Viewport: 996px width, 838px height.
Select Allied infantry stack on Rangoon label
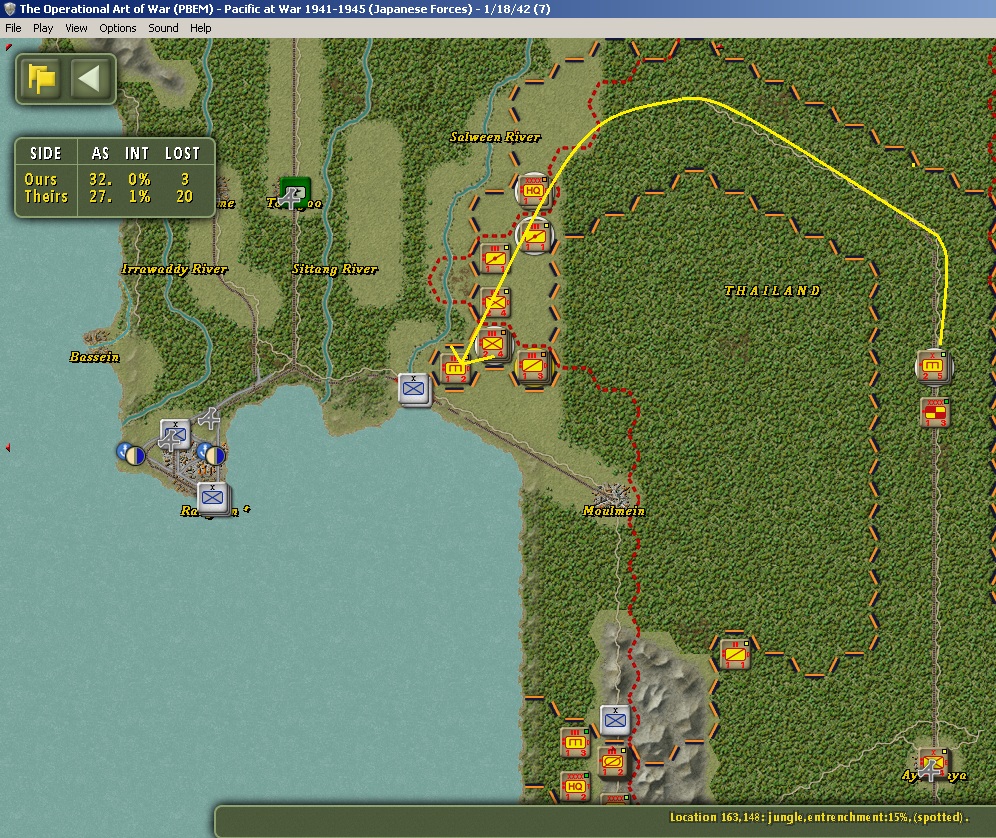[213, 498]
